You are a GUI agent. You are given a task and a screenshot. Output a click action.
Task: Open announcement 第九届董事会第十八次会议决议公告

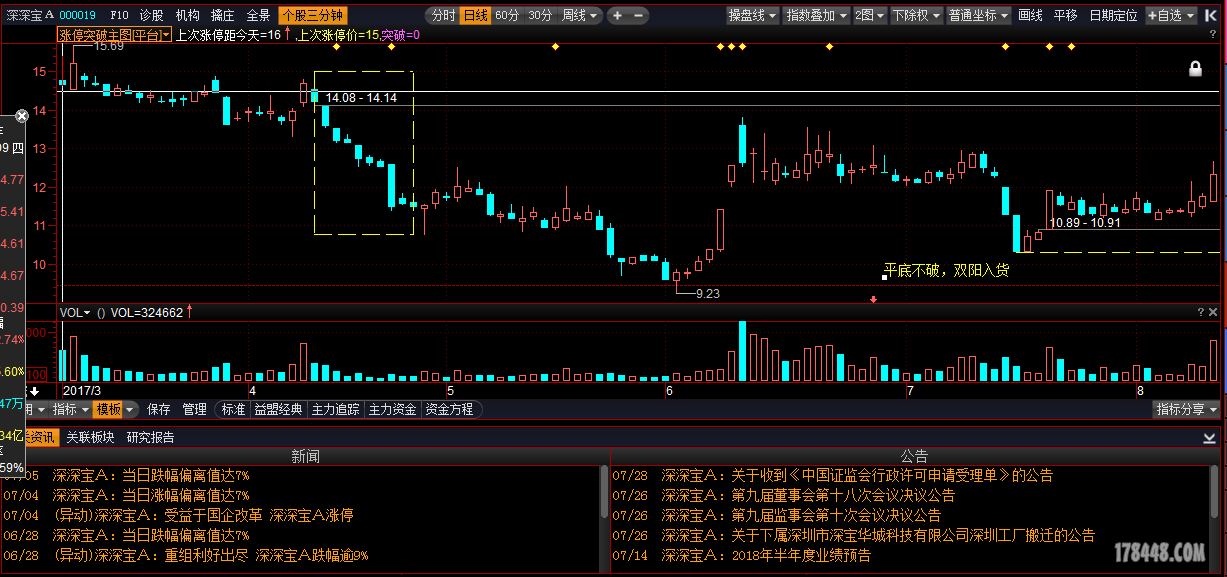coord(808,495)
